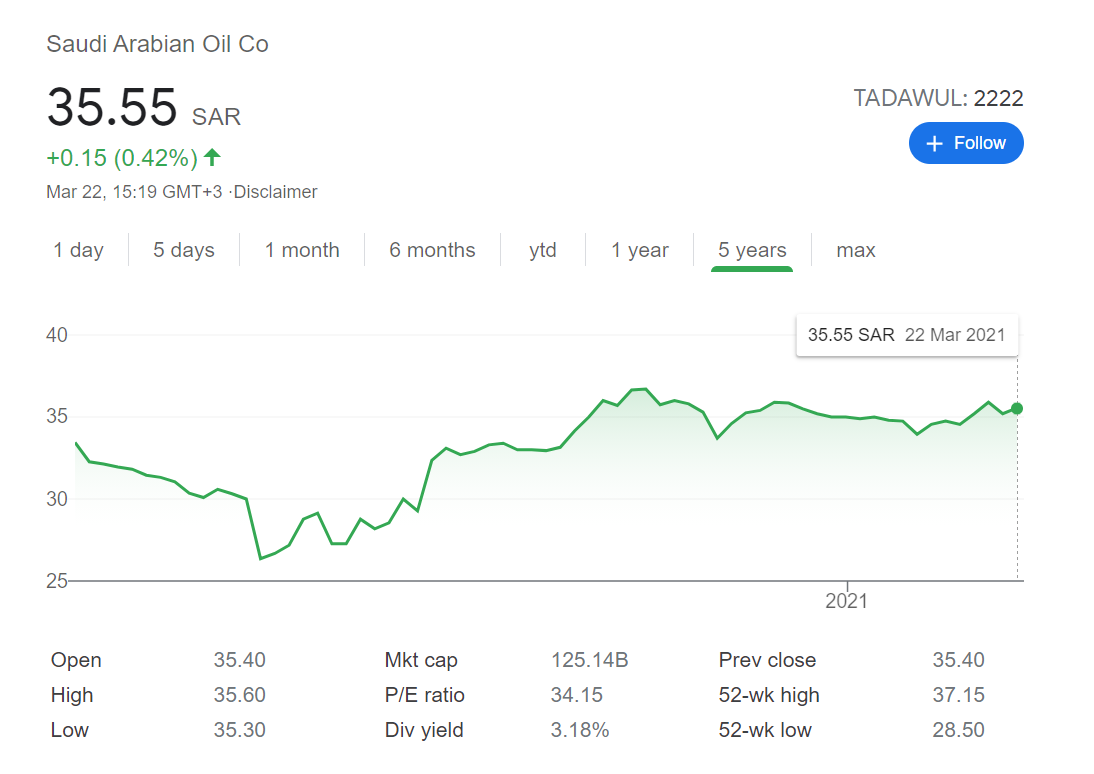Click the green up arrow icon
The image size is (1094, 774).
[212, 157]
